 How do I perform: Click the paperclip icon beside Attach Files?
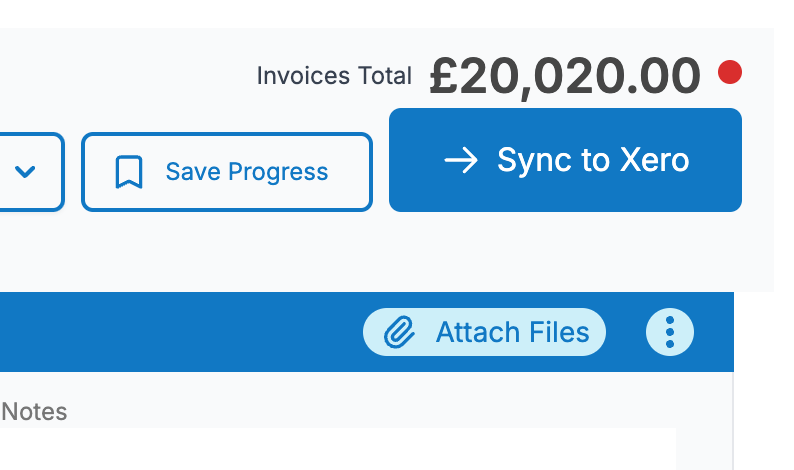[400, 332]
